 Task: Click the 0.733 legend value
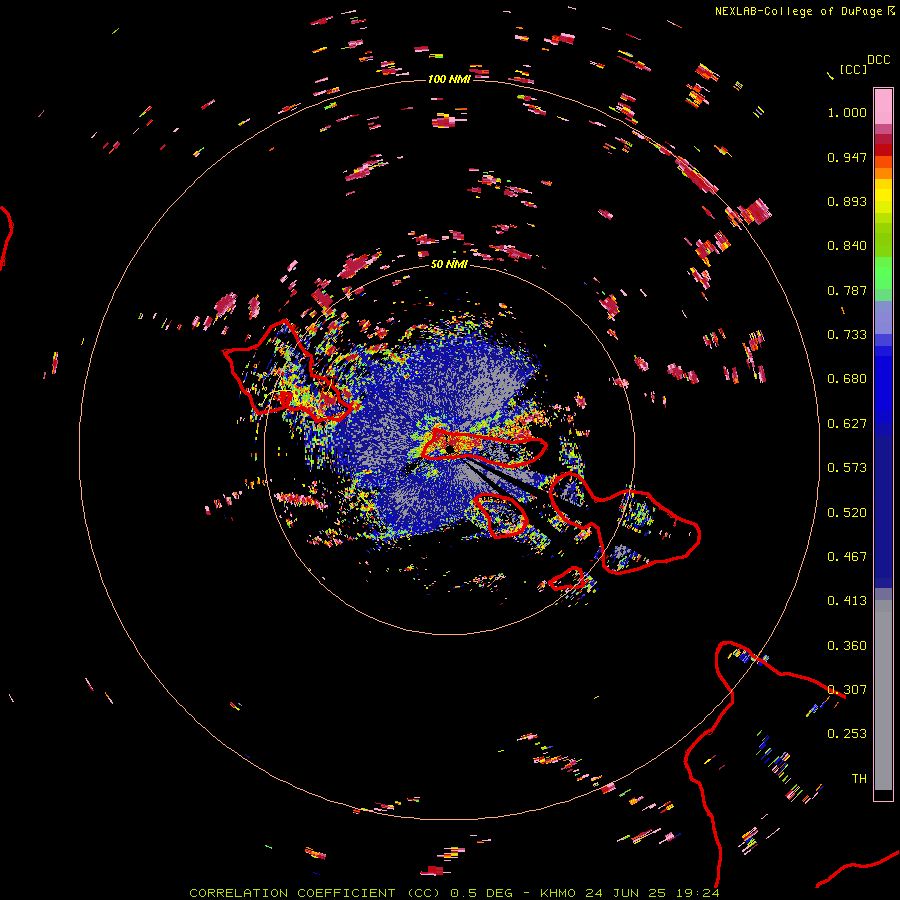coord(847,335)
